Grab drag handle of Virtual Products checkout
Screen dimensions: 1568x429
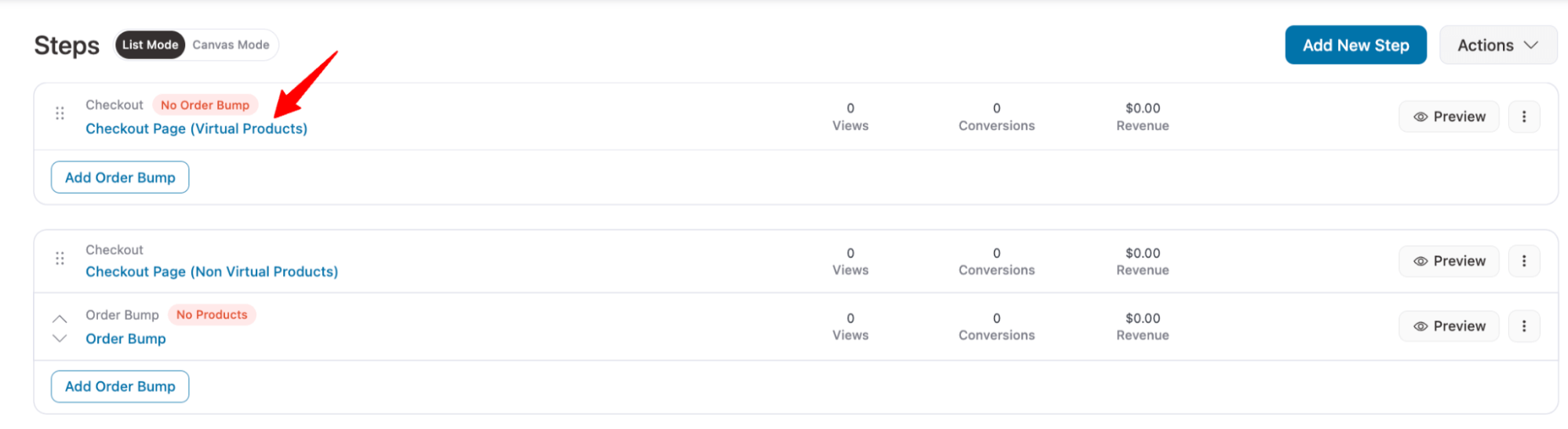point(60,114)
